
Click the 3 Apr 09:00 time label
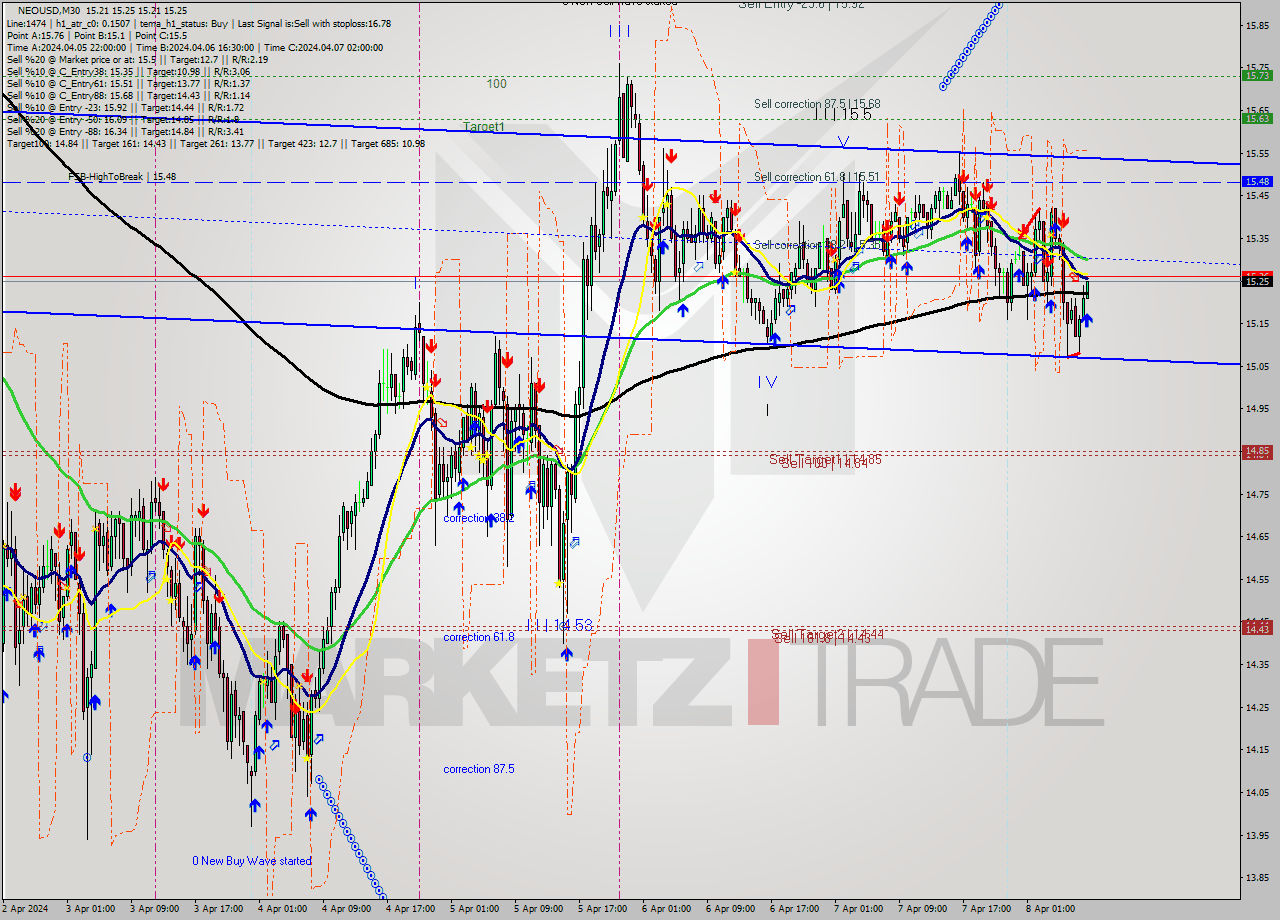point(155,909)
